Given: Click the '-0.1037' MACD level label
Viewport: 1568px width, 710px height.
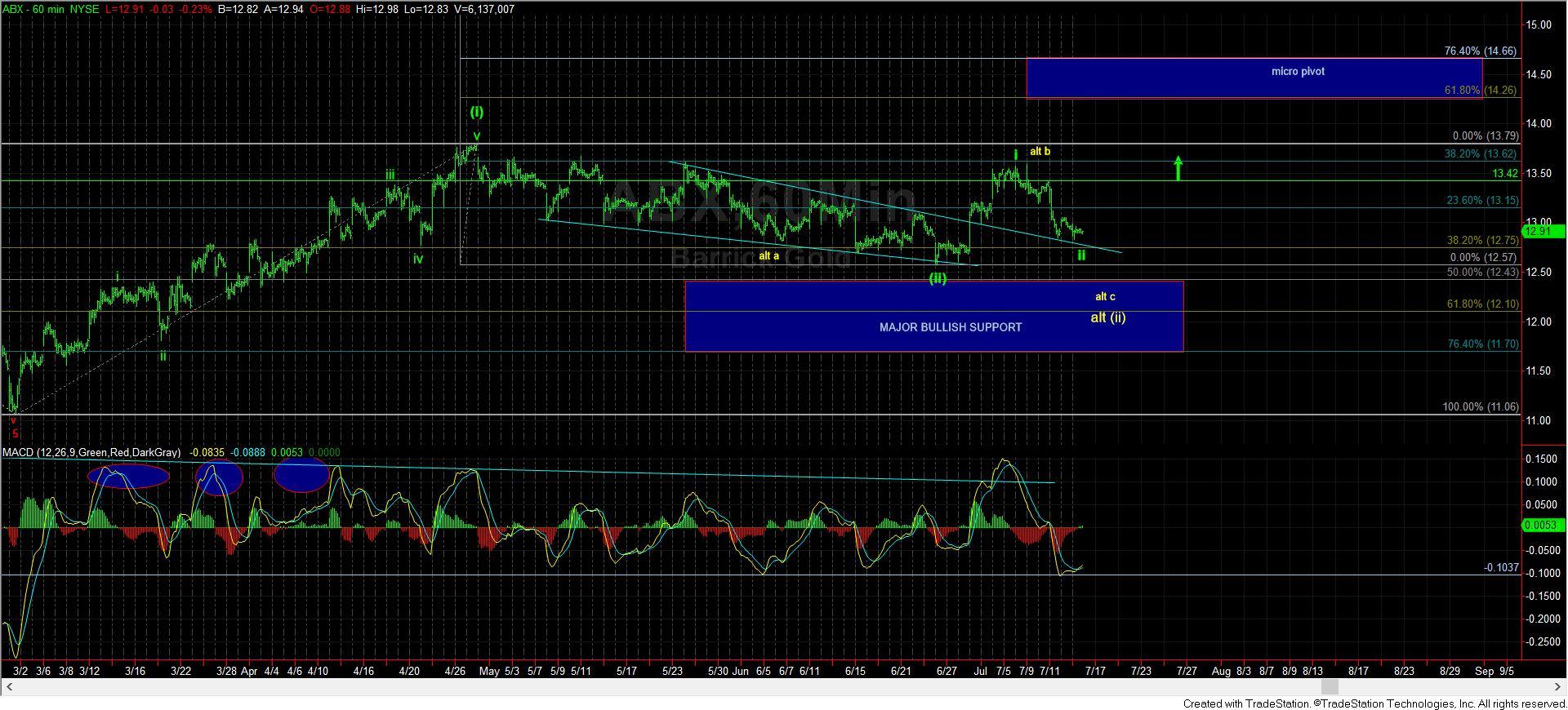Looking at the screenshot, I should 1501,567.
